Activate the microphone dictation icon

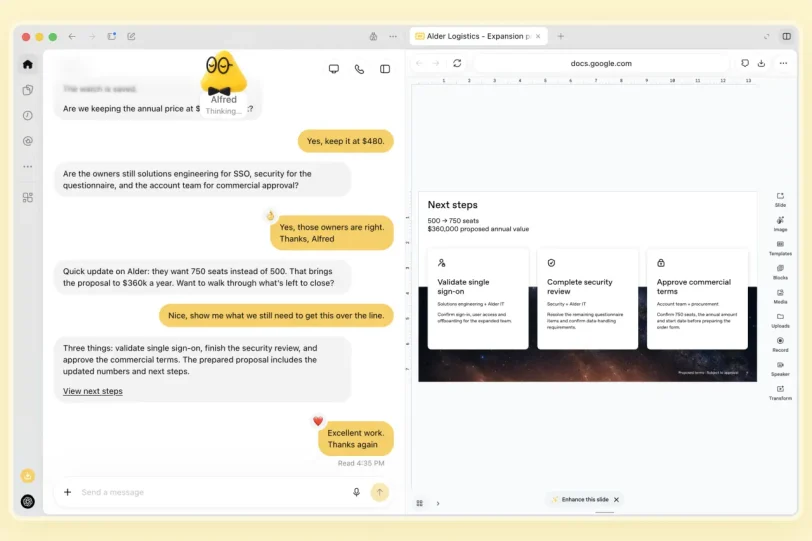pos(356,492)
